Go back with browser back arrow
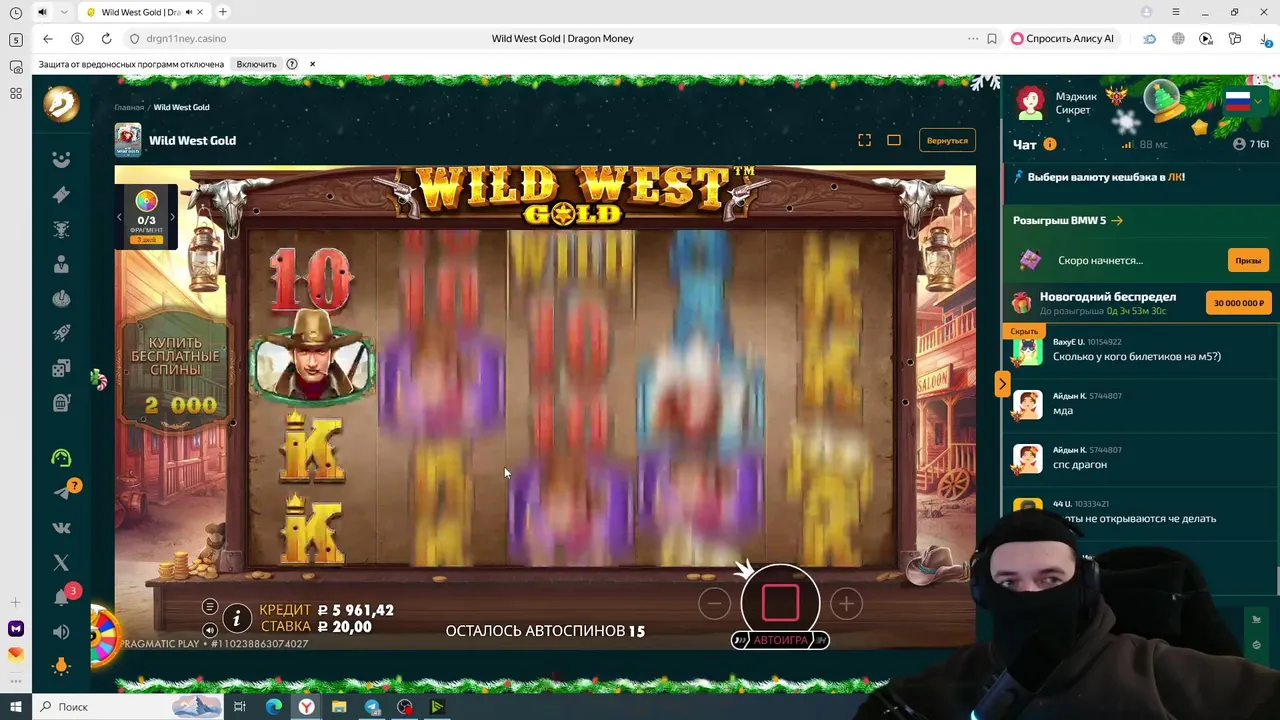1280x720 pixels. [48, 38]
